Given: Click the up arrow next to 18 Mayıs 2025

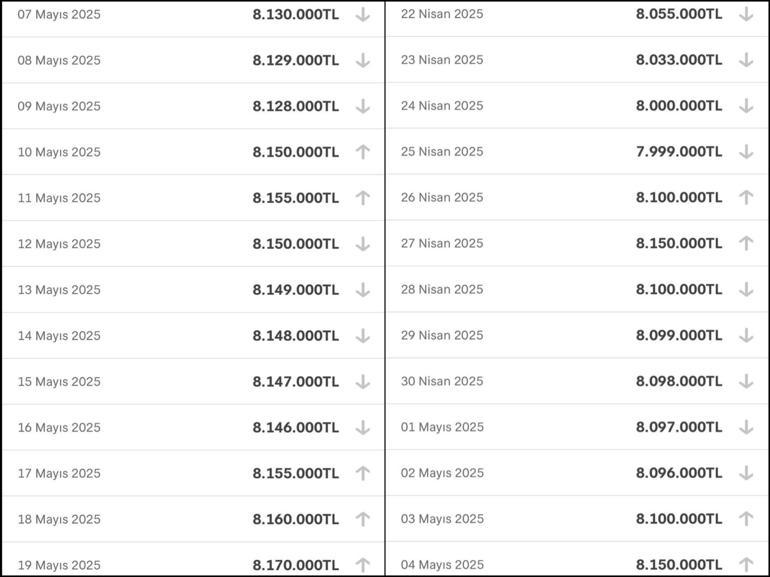Looking at the screenshot, I should pyautogui.click(x=362, y=519).
